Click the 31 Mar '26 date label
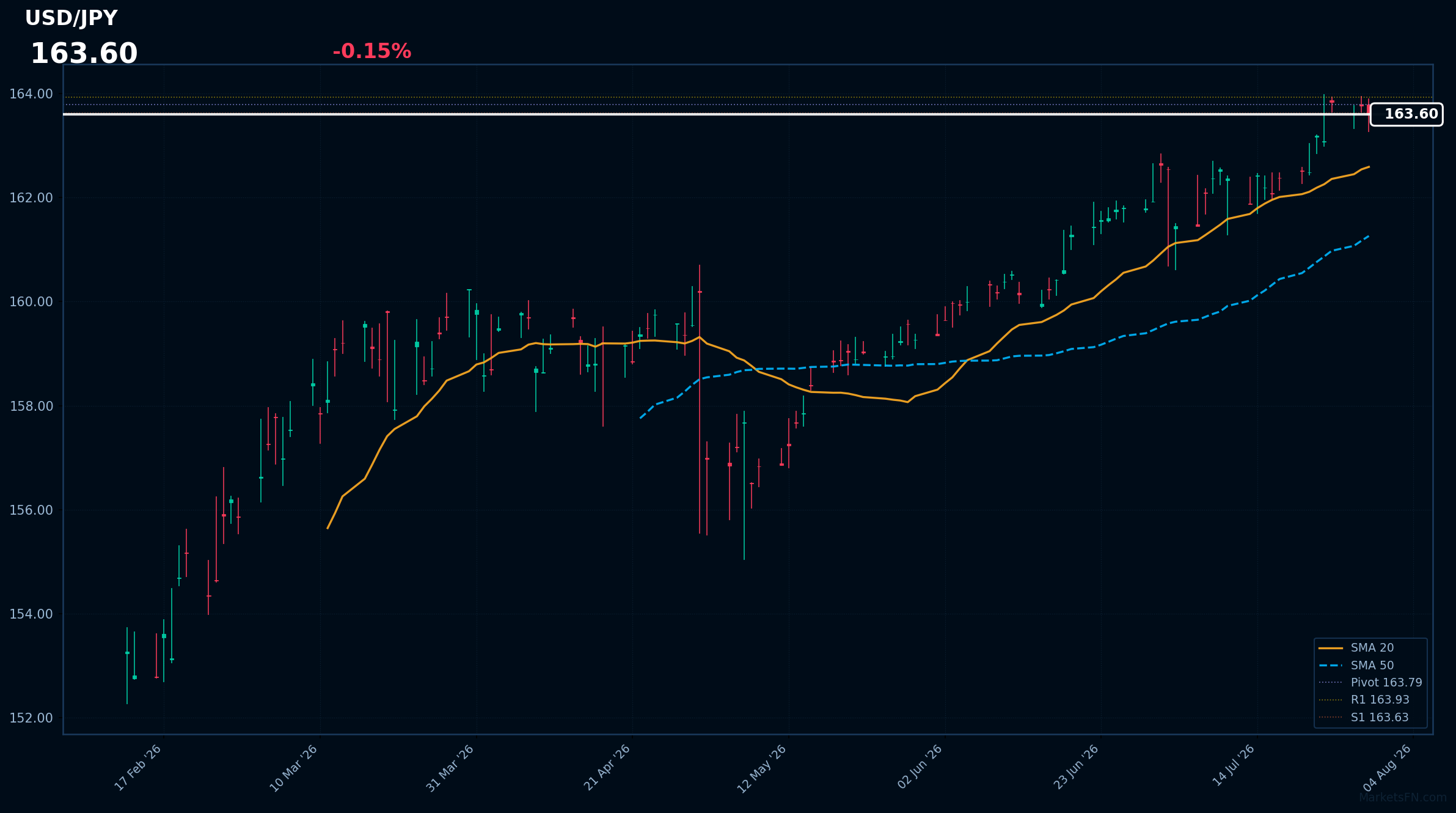Viewport: 1456px width, 813px height. [450, 768]
